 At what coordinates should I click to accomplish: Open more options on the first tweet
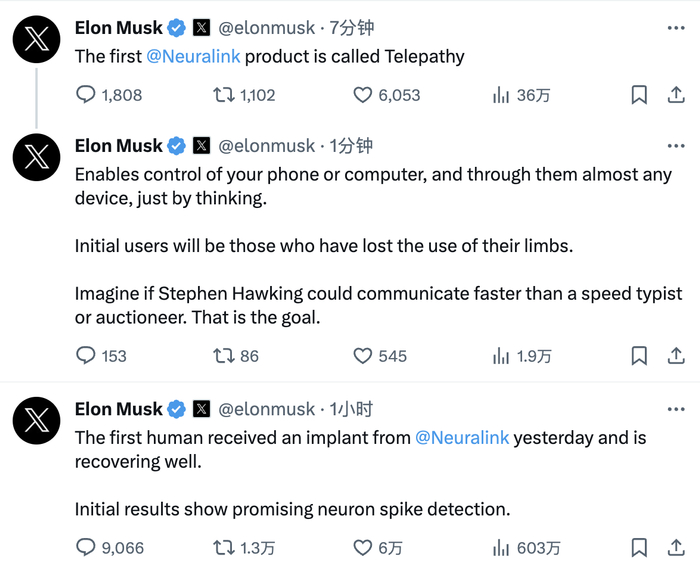[676, 28]
